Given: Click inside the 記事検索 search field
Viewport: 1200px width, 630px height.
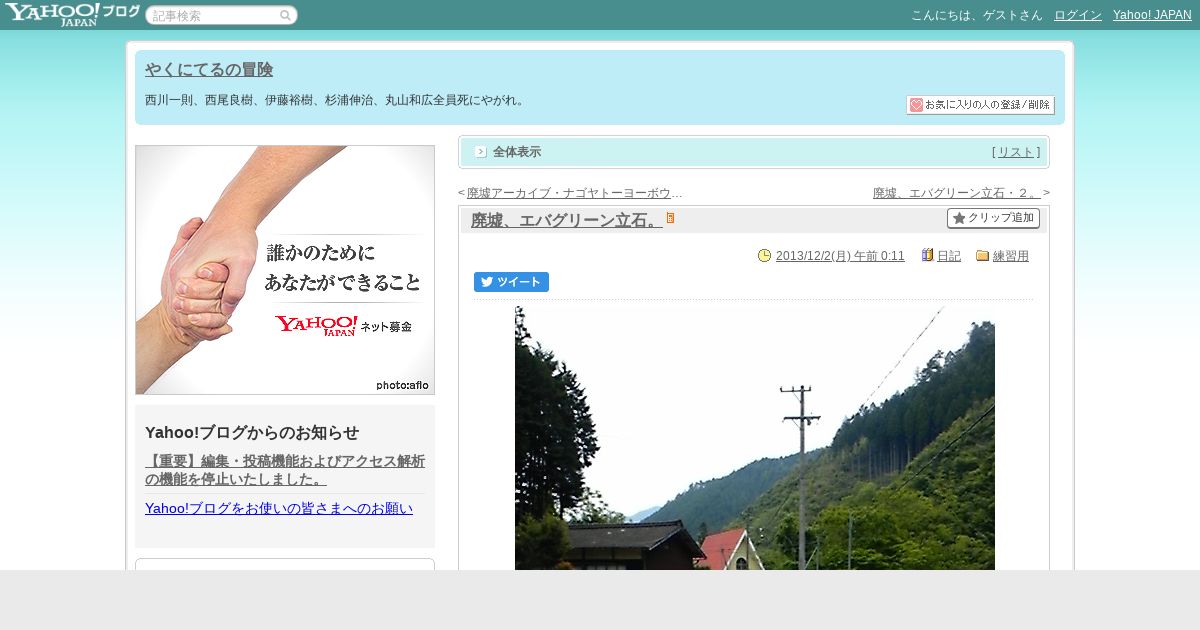Looking at the screenshot, I should (214, 15).
